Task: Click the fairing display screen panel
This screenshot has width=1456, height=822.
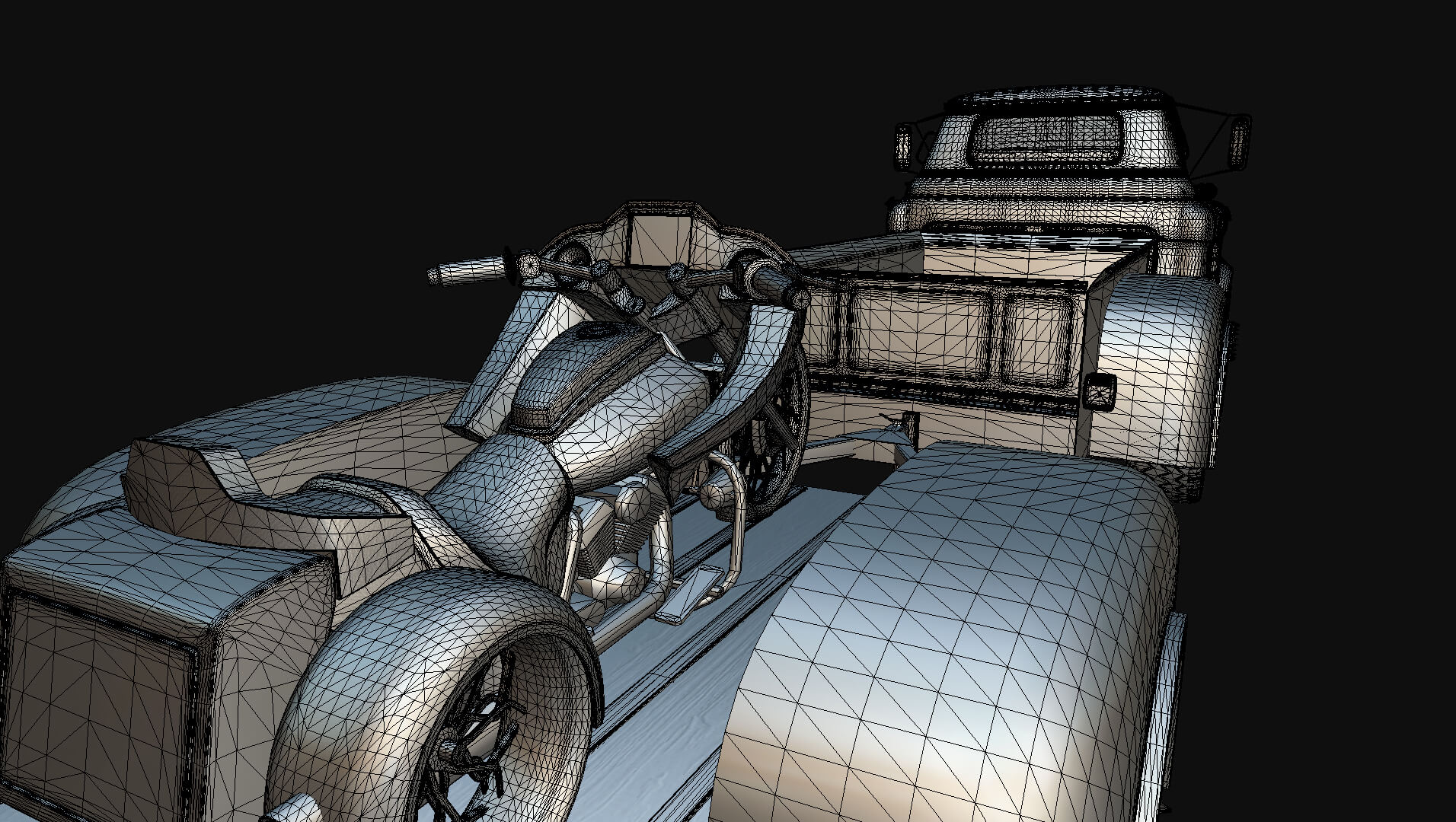Action: point(660,239)
